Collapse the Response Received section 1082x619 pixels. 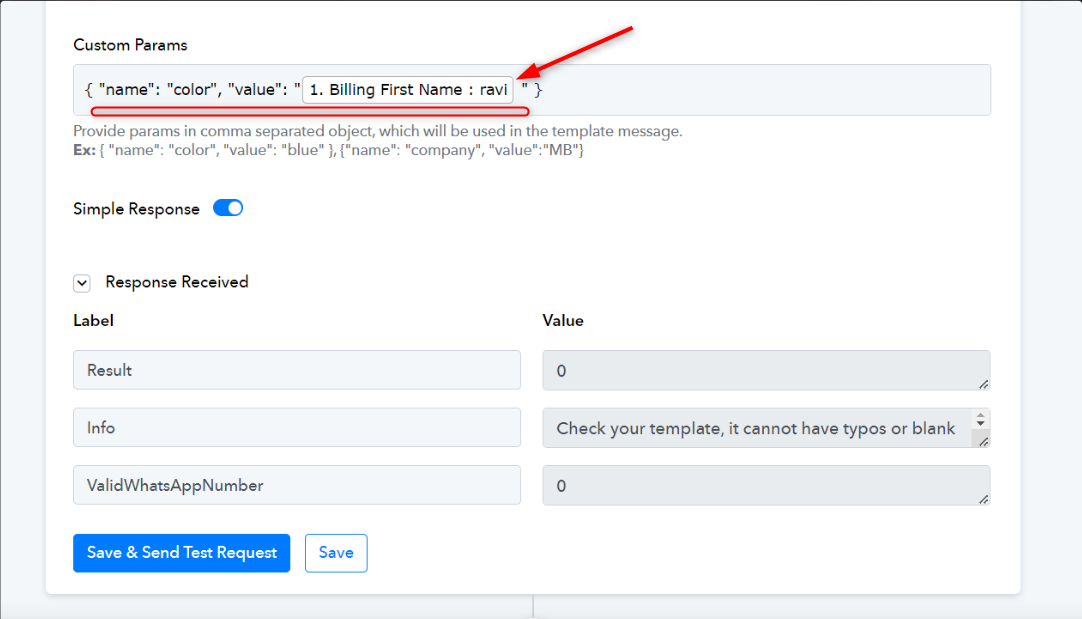pyautogui.click(x=82, y=283)
